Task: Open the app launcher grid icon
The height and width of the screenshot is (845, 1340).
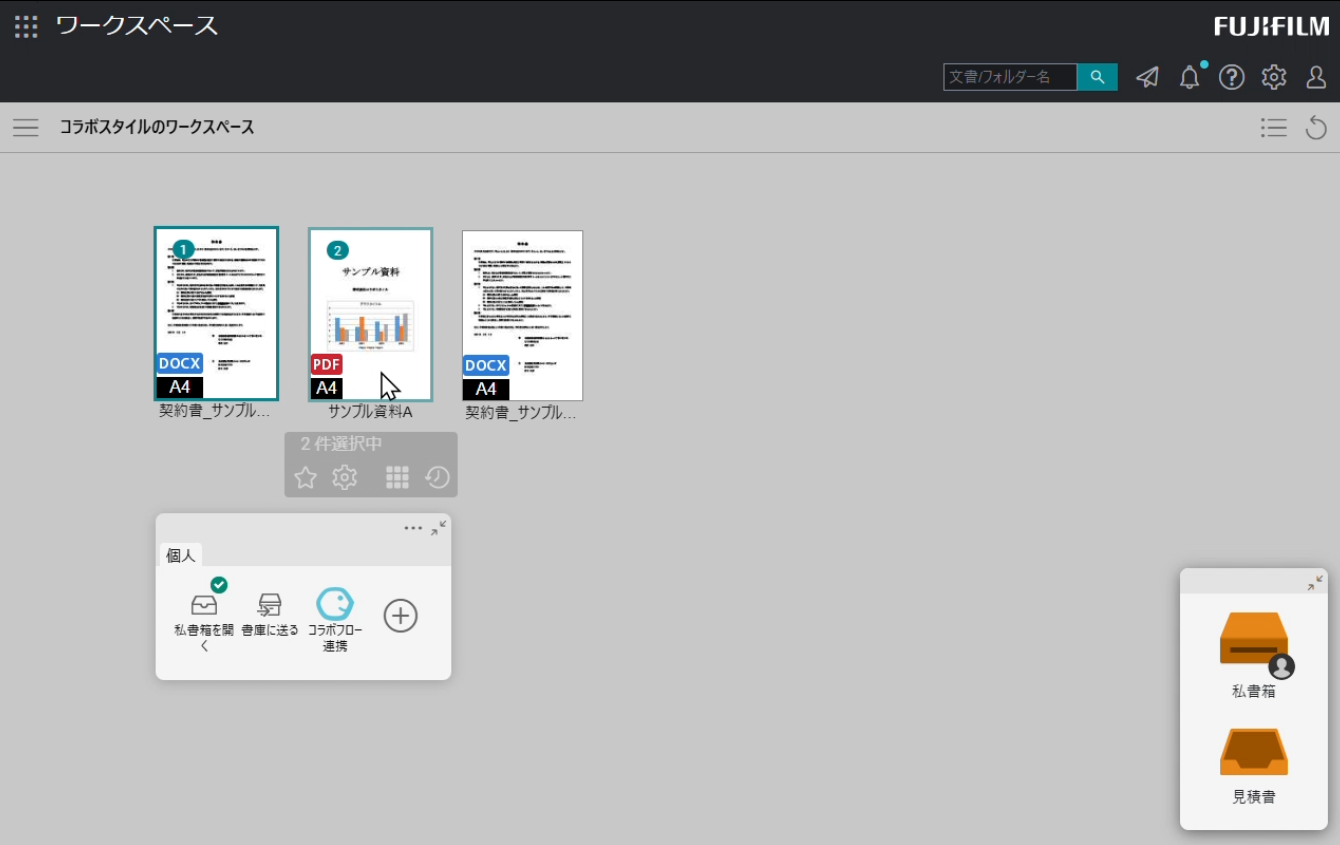Action: point(26,26)
